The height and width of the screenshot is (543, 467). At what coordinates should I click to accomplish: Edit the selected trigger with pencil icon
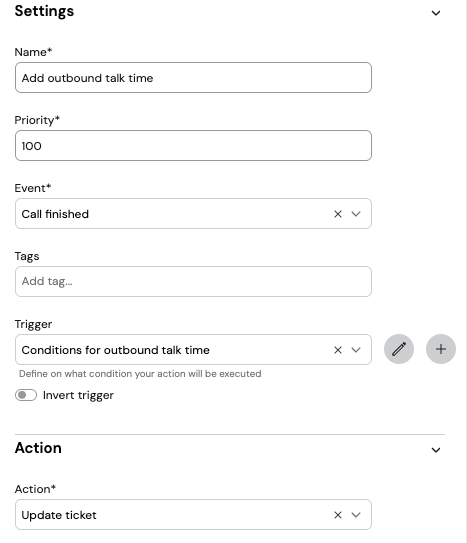click(399, 349)
